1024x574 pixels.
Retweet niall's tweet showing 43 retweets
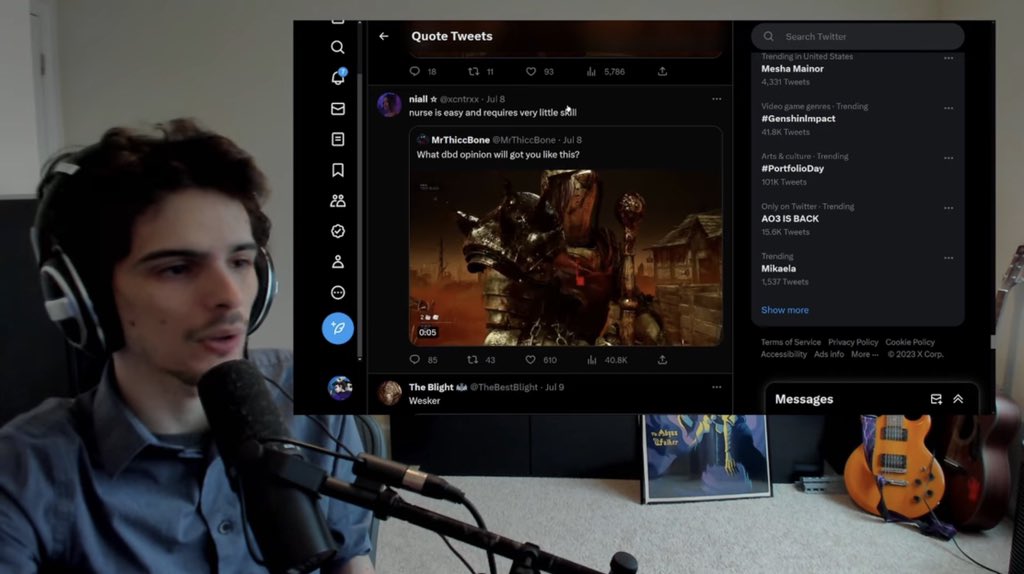point(472,359)
